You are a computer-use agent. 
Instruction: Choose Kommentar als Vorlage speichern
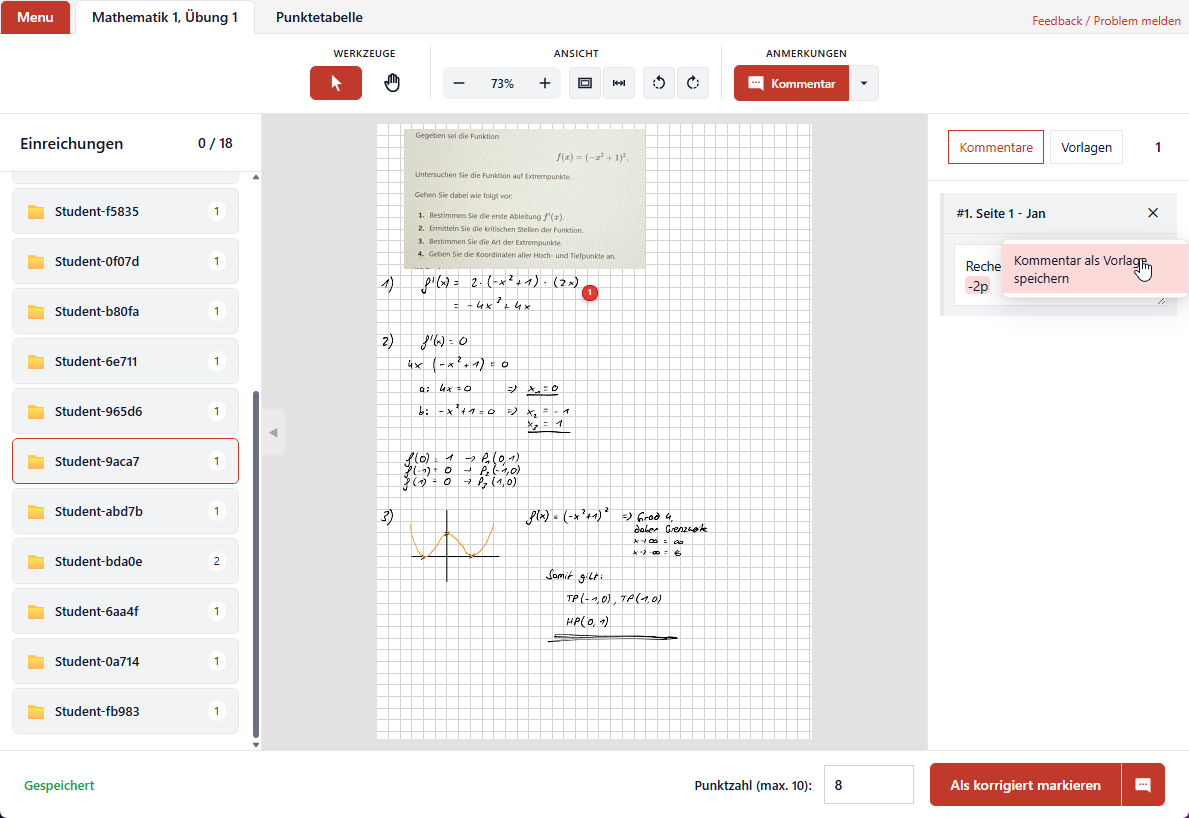click(1094, 269)
